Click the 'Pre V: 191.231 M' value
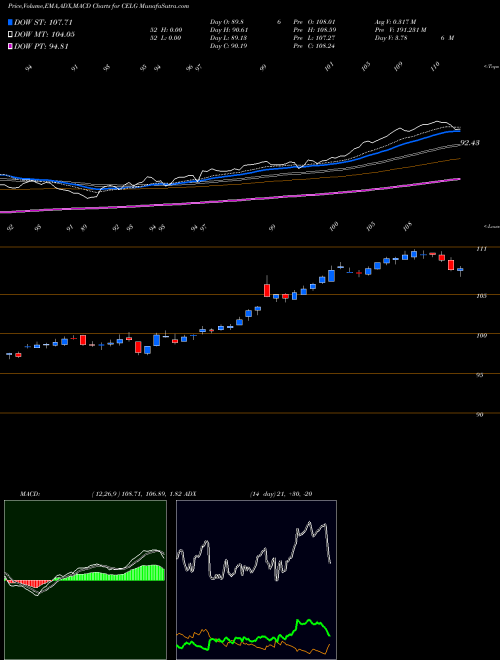 coord(401,30)
